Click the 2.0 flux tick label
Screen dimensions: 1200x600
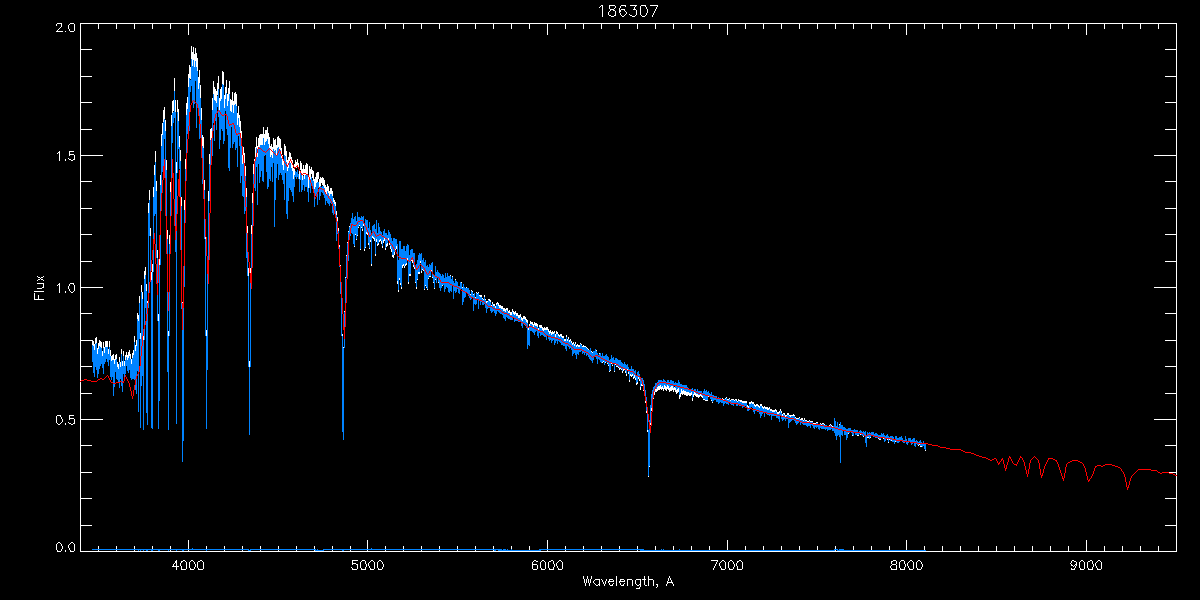pyautogui.click(x=63, y=29)
